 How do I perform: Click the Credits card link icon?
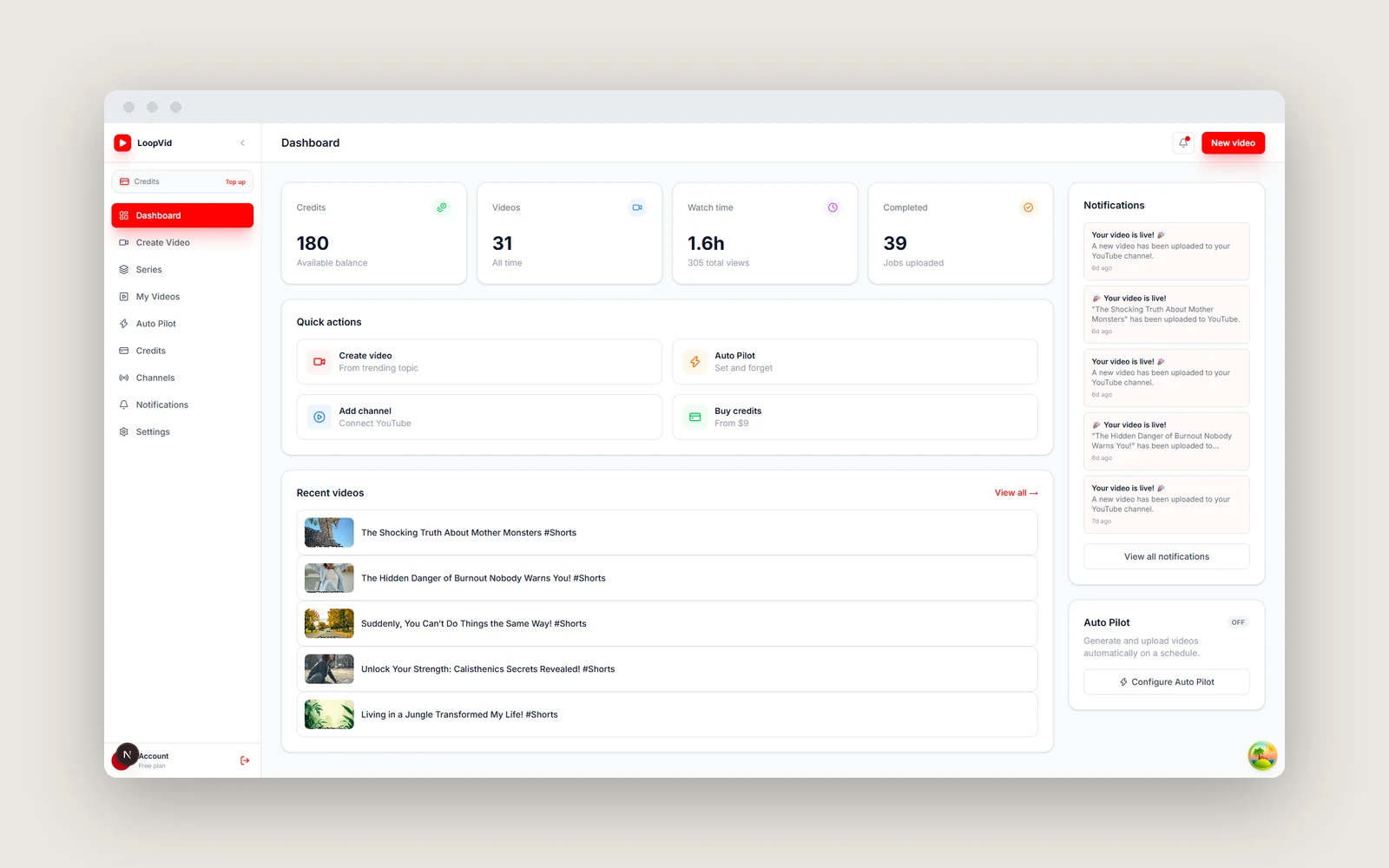(442, 207)
